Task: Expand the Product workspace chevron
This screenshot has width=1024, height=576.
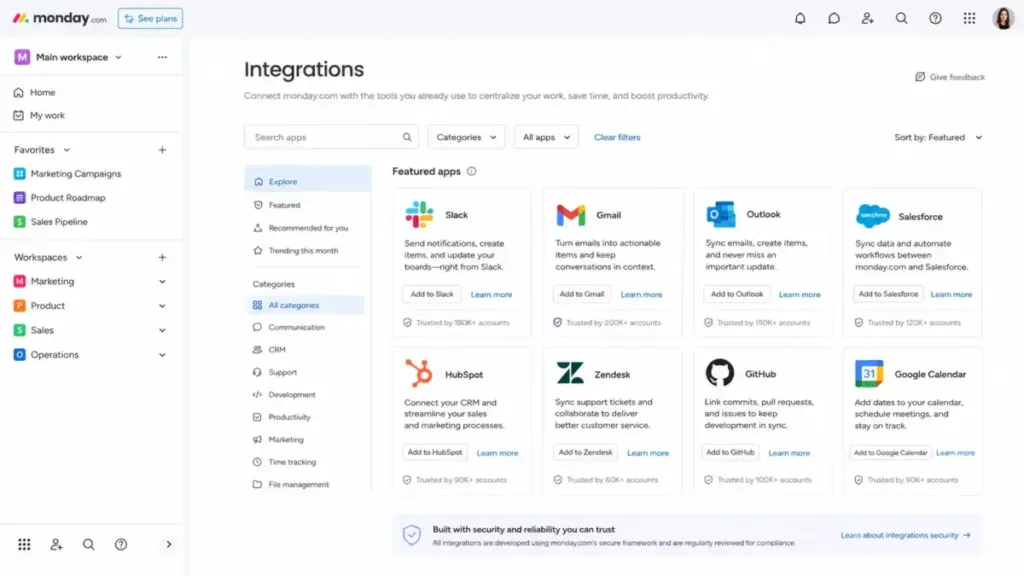Action: [x=162, y=306]
